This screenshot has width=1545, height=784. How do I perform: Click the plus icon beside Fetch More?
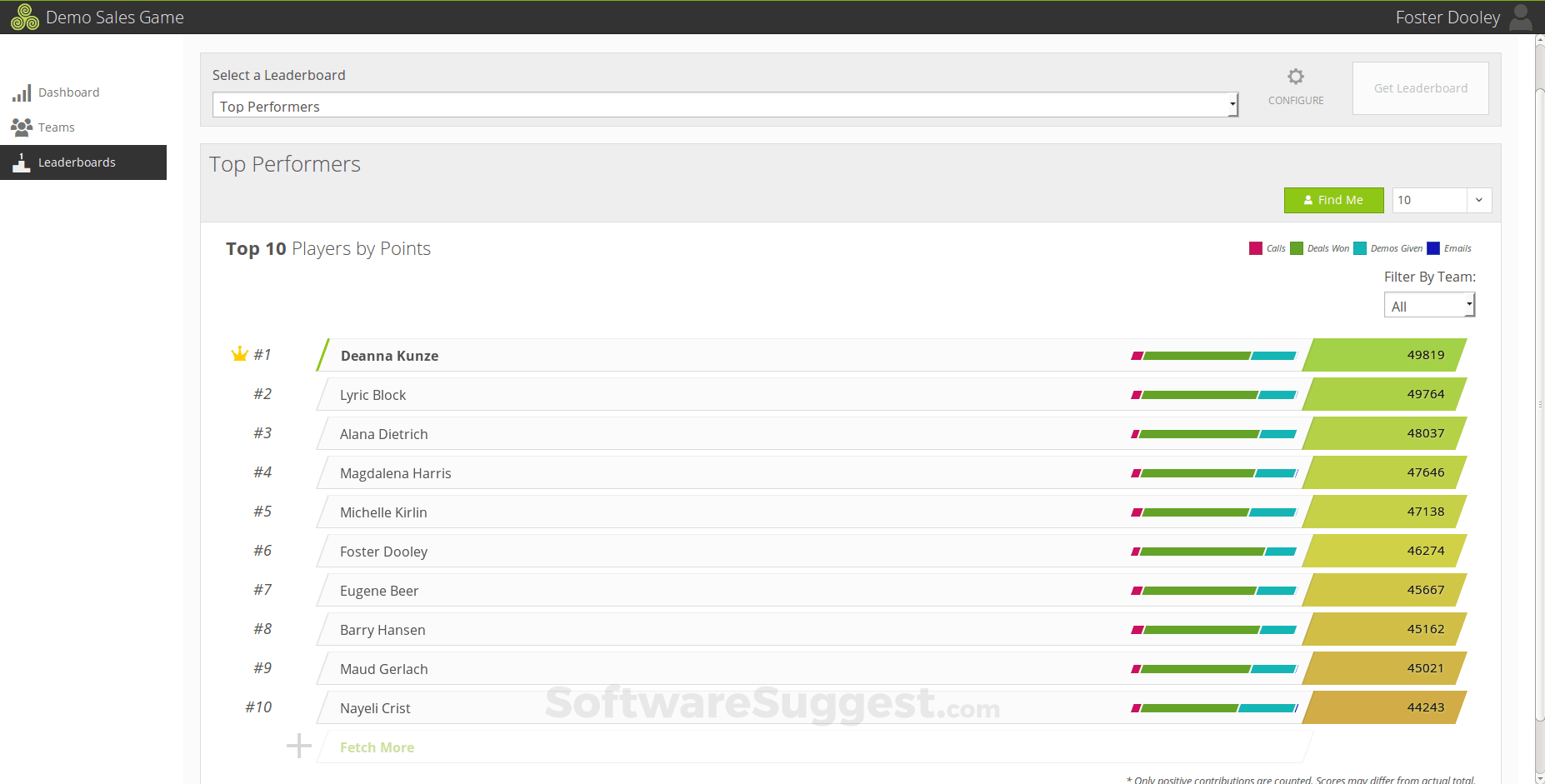[x=299, y=746]
